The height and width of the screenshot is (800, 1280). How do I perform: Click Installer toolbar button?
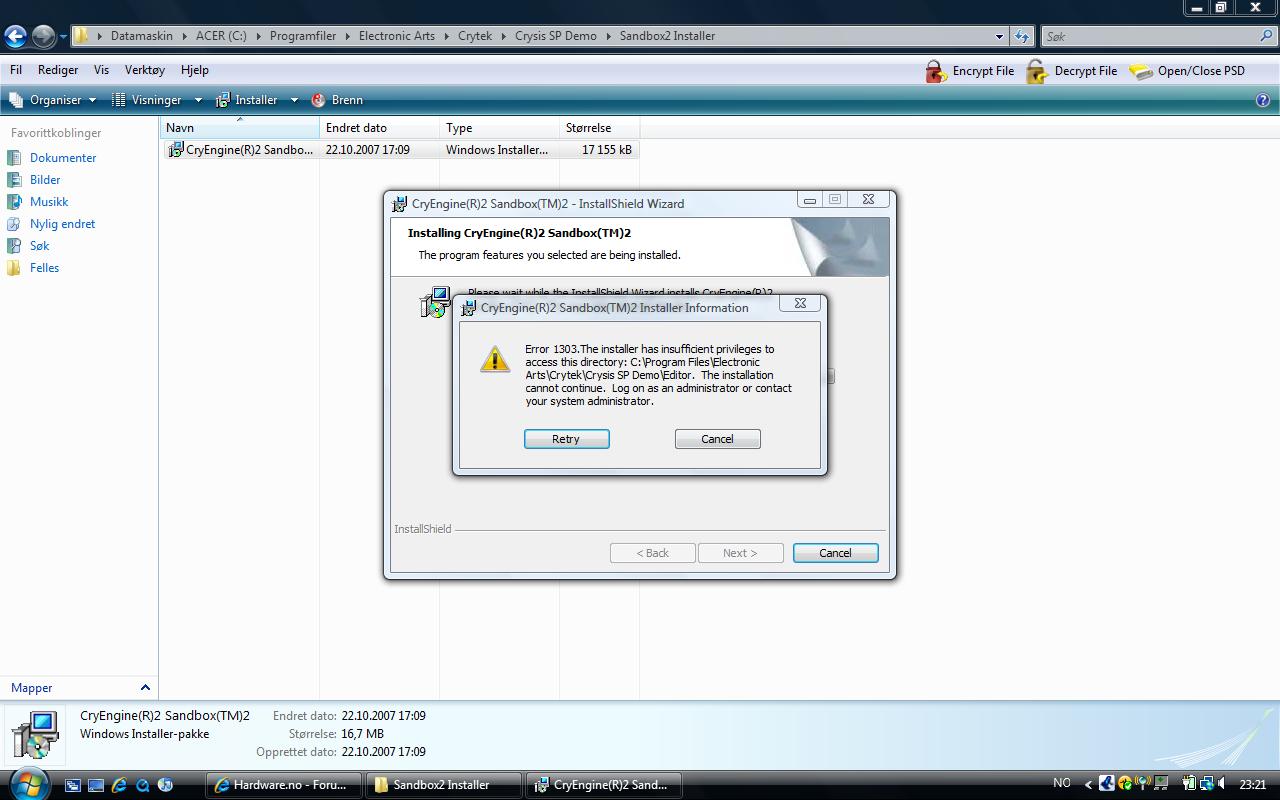pyautogui.click(x=247, y=100)
